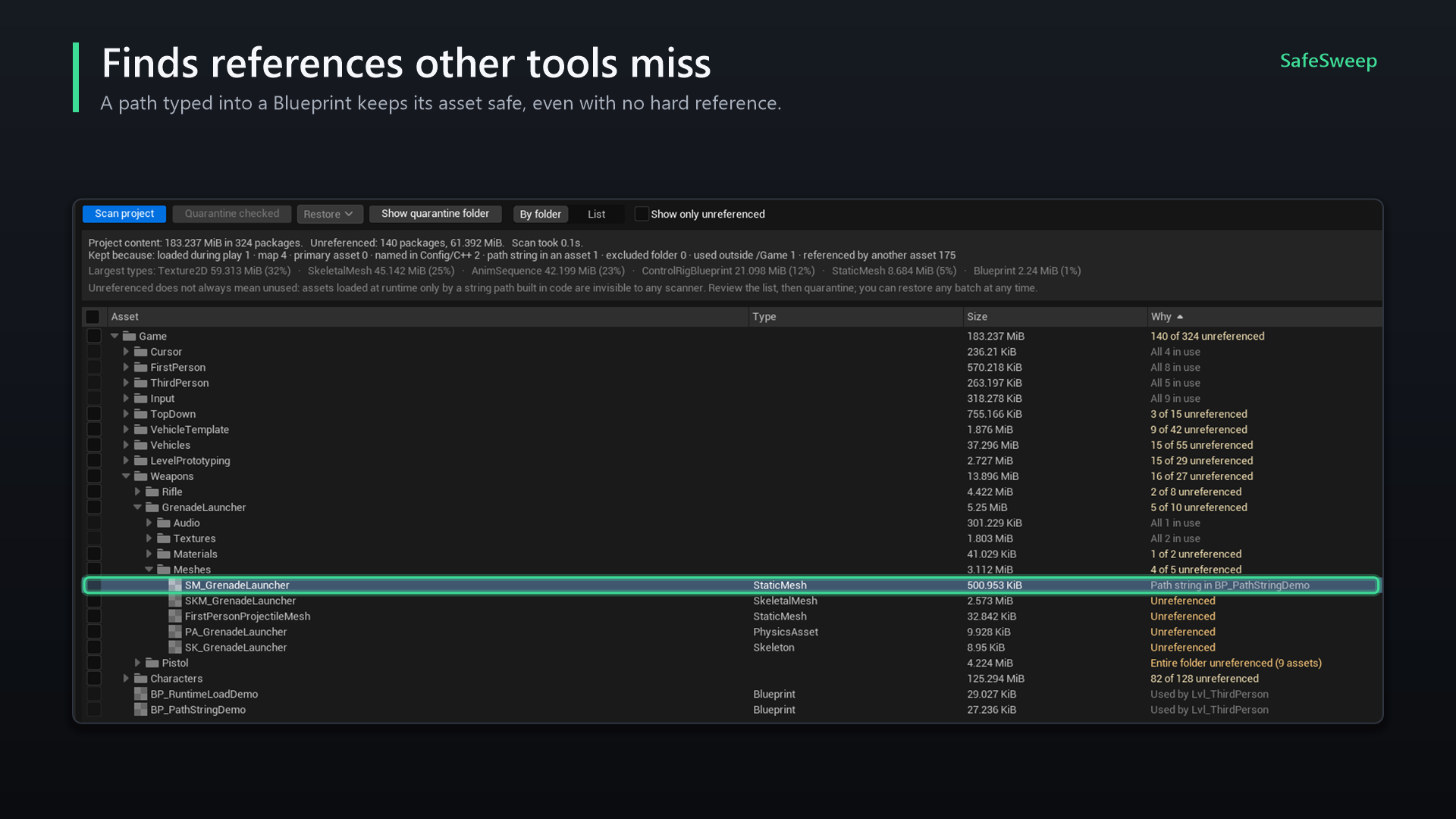1456x819 pixels.
Task: Collapse the Game folder arrow
Action: pos(115,336)
